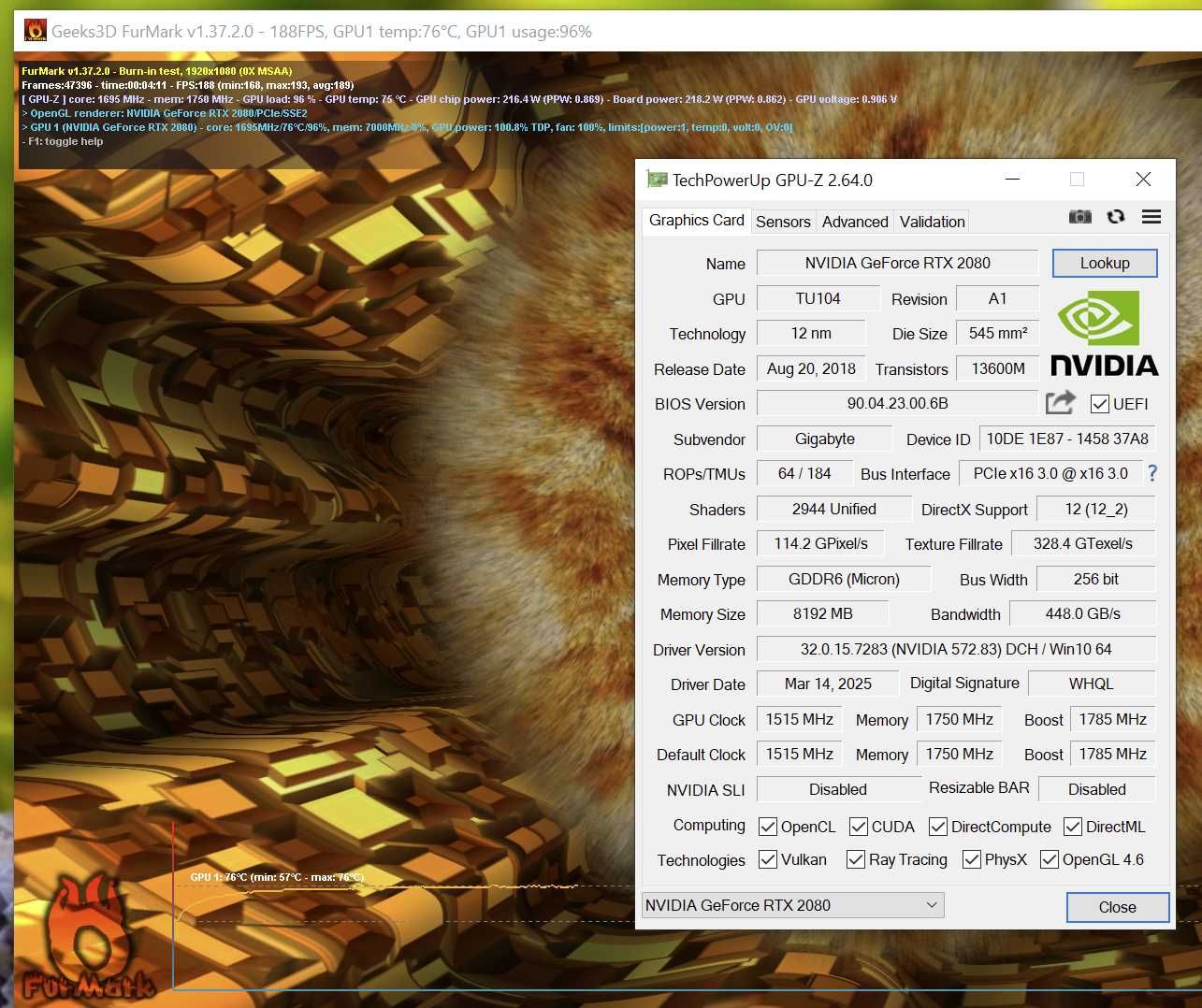Click the NVIDIA SLI value Disabled

pos(838,789)
